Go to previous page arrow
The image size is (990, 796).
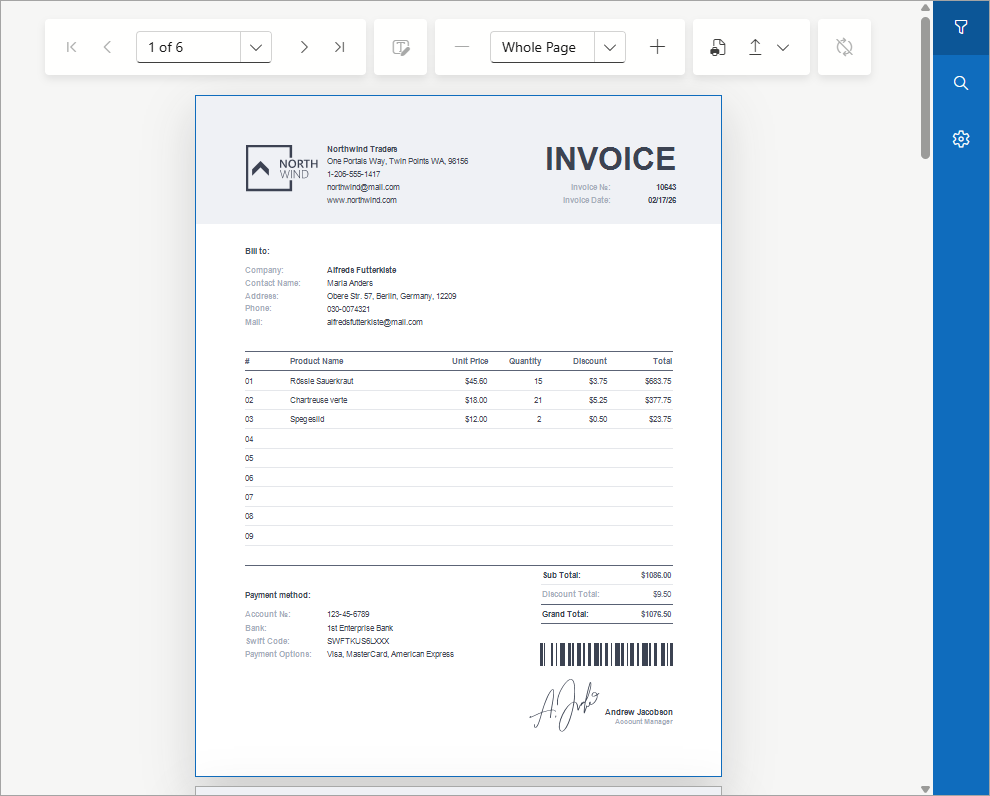[107, 47]
